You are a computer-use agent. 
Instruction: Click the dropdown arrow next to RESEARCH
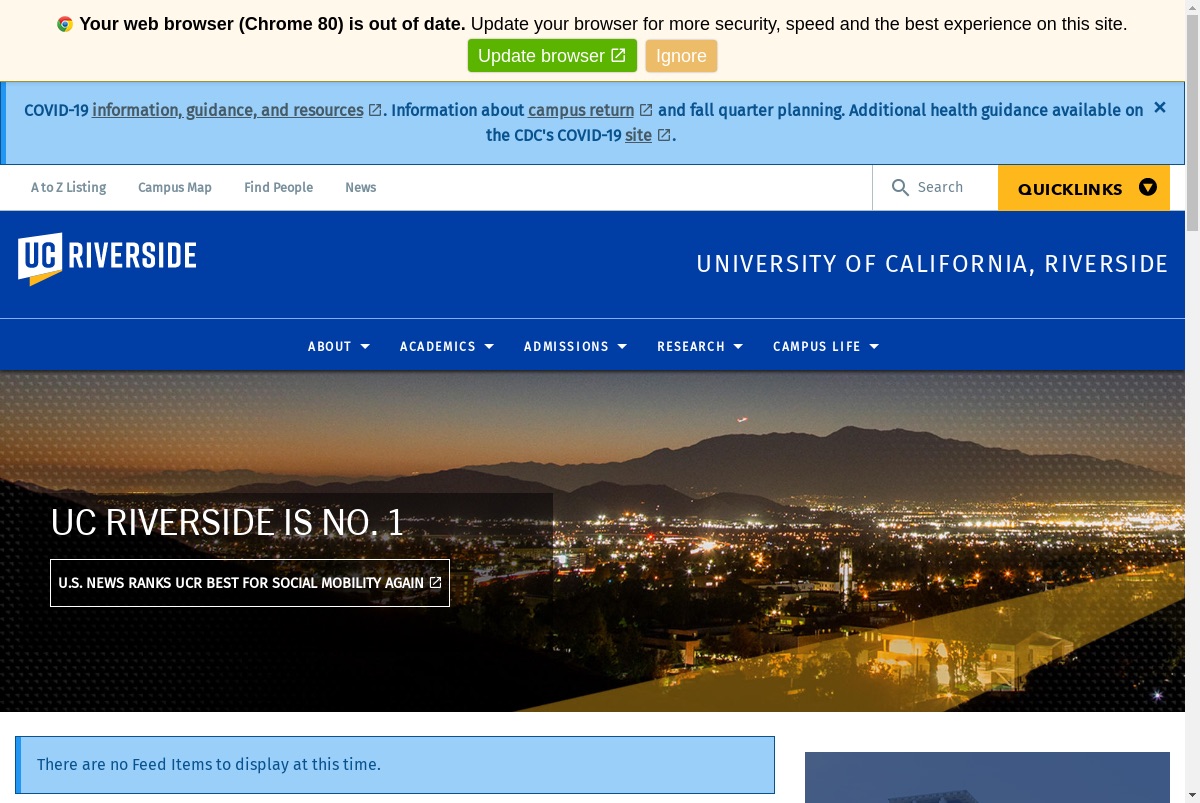738,347
